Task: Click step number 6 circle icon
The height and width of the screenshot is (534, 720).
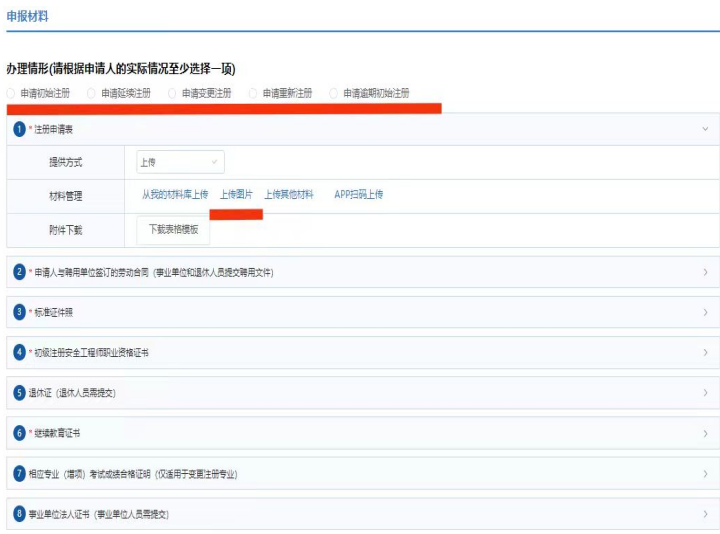Action: (19, 433)
